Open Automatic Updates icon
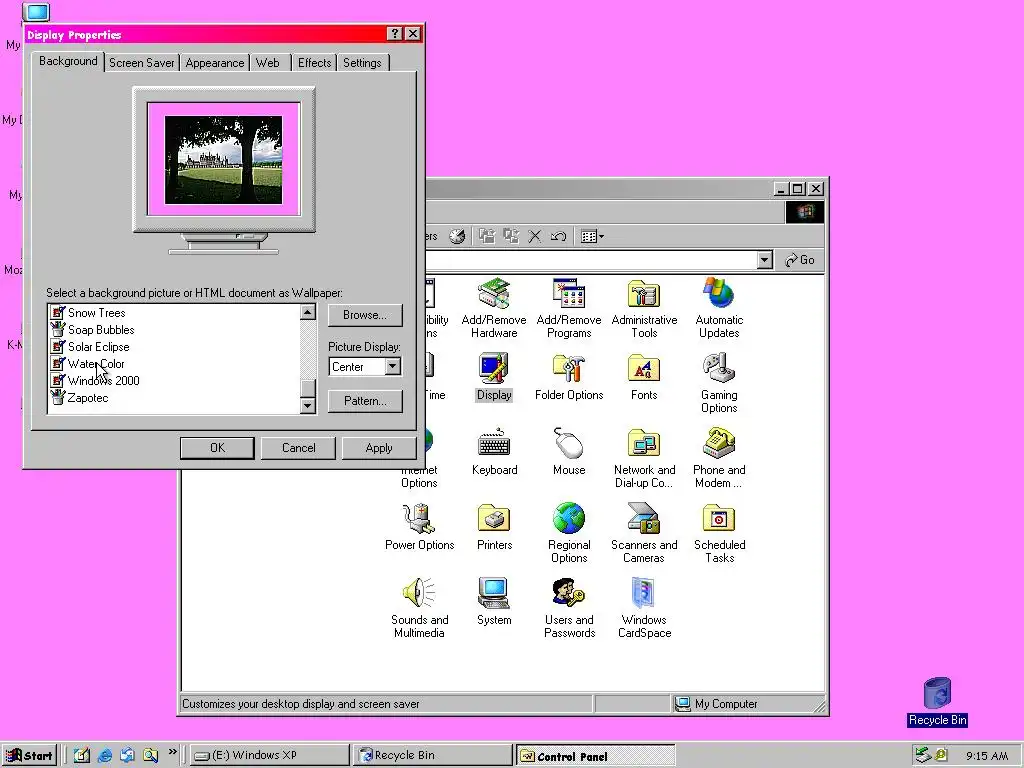Screen dimensions: 1024x768 click(x=719, y=307)
